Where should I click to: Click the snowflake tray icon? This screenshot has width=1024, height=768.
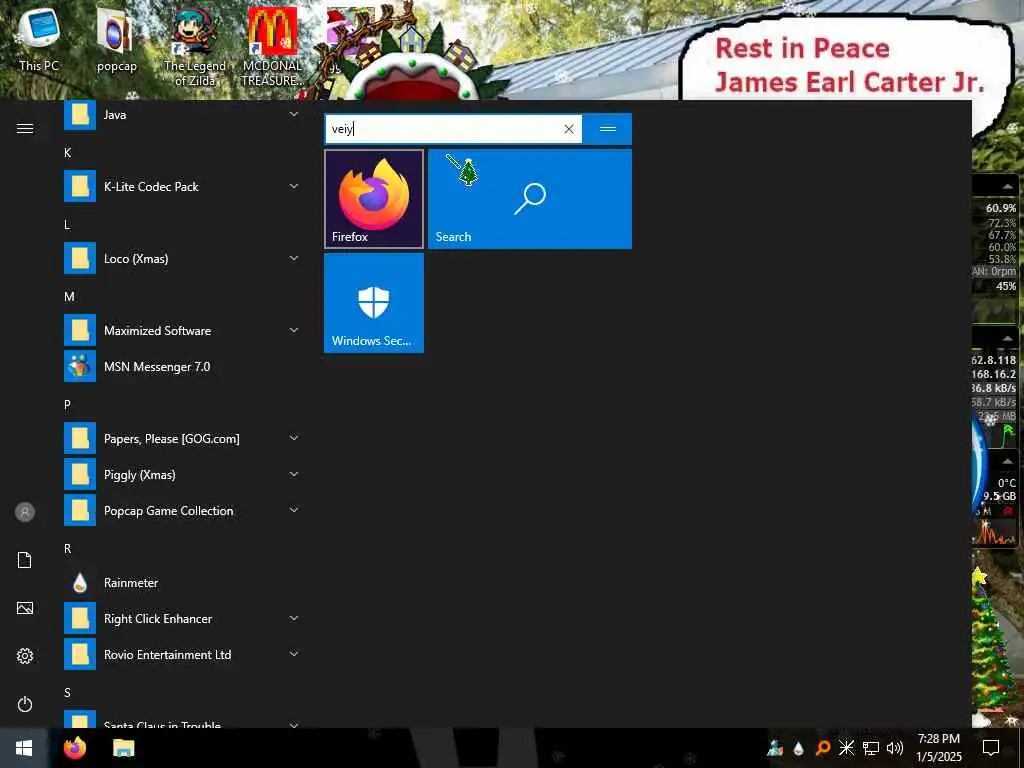846,748
